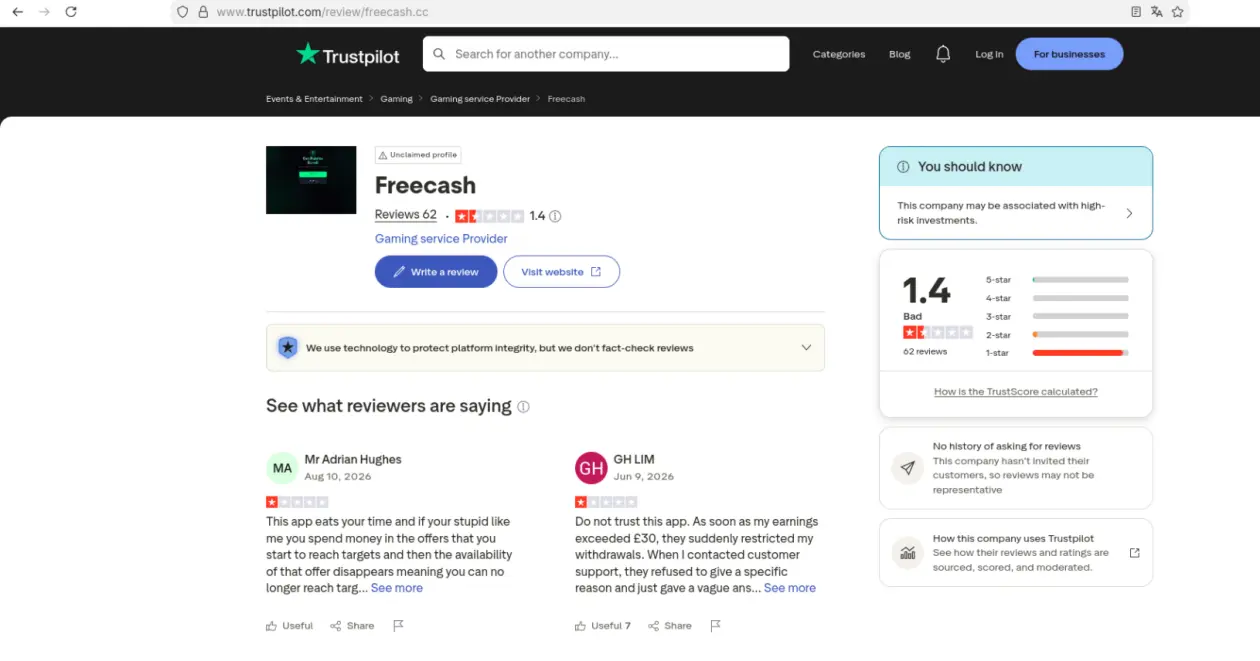
Task: Reload the page with the refresh icon
Action: [71, 12]
